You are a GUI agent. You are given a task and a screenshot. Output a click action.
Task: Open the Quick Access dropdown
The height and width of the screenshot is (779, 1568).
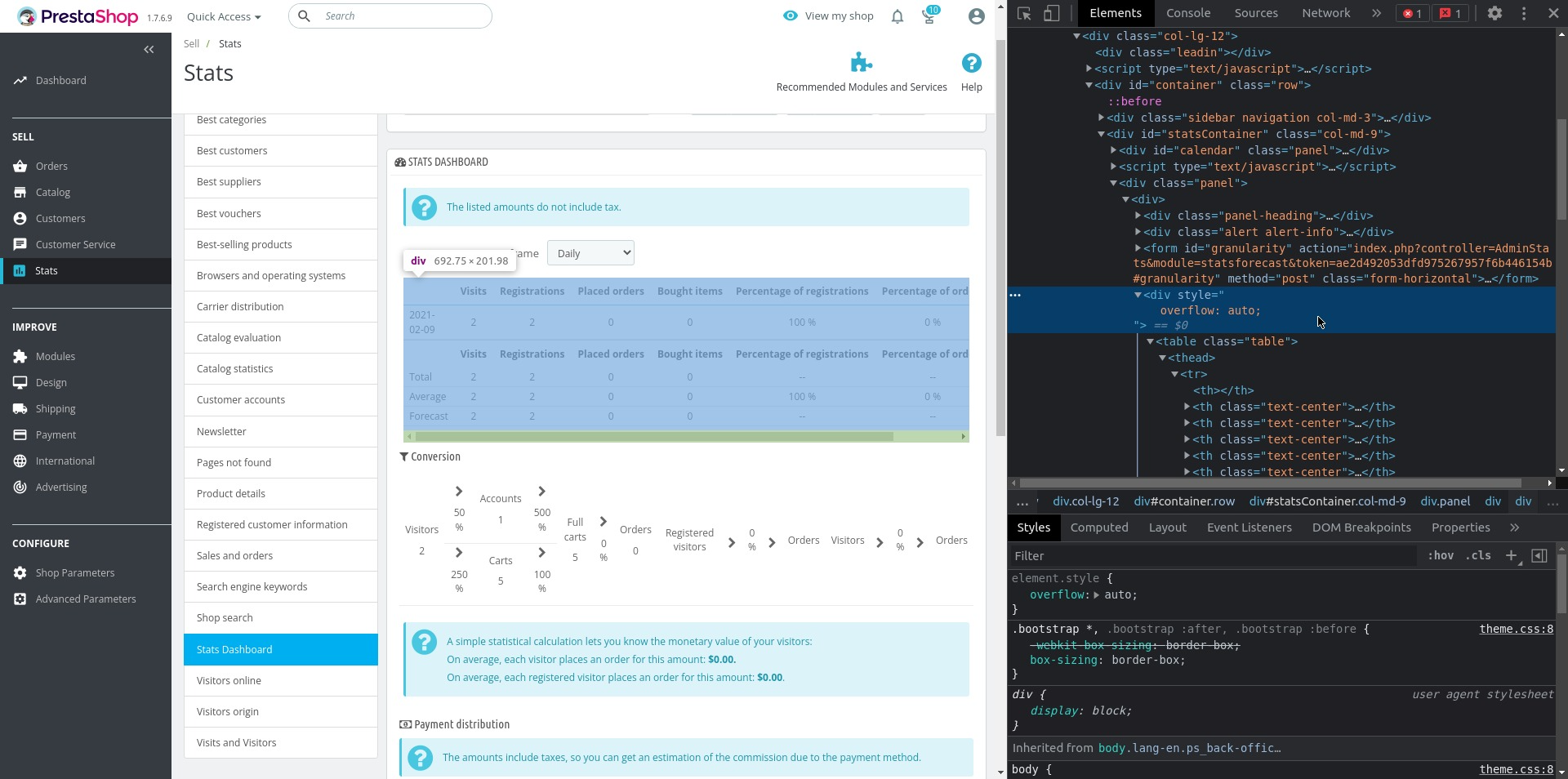point(223,16)
